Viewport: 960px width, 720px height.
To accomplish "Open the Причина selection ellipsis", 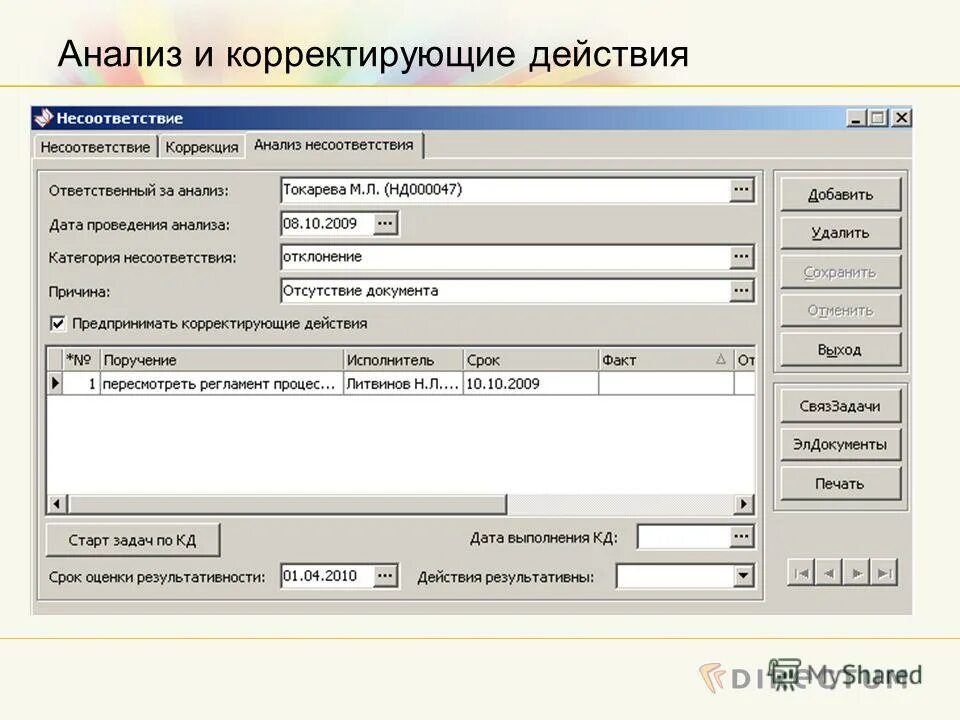I will point(741,290).
